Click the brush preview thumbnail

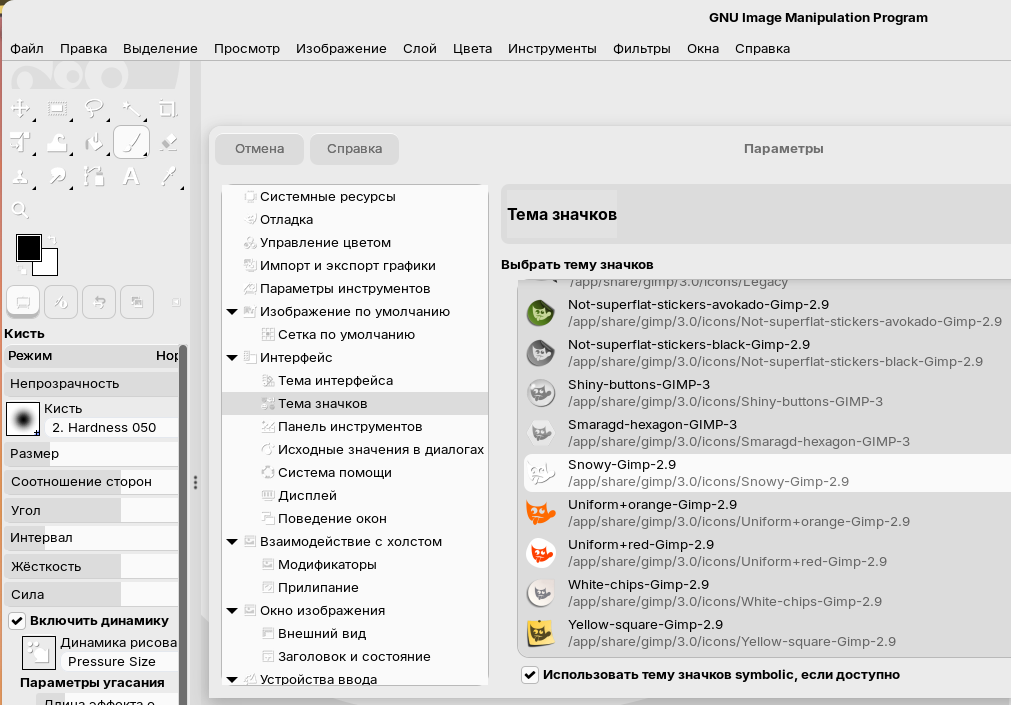(x=23, y=419)
